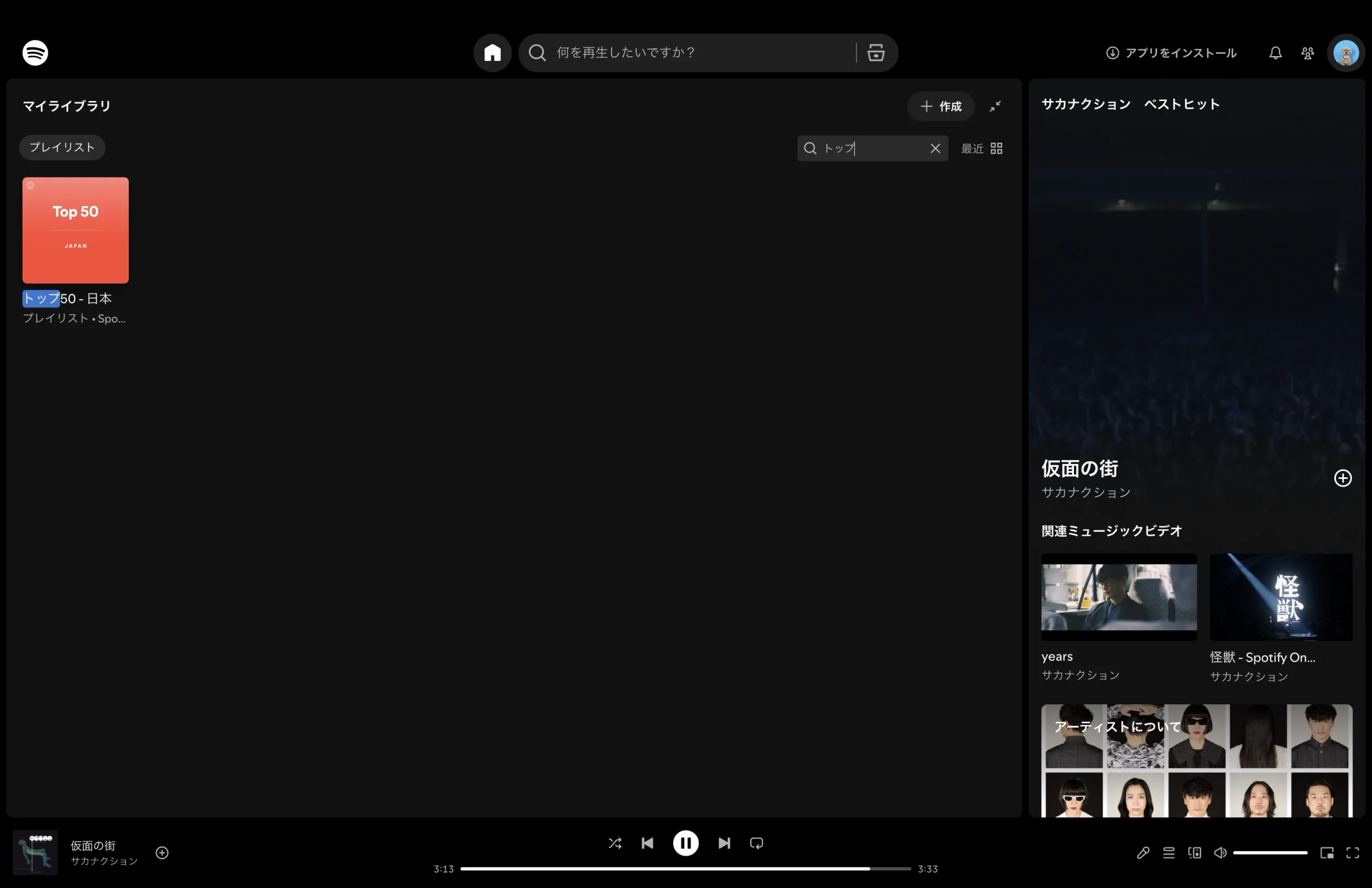Switch library view with grid icon

996,148
